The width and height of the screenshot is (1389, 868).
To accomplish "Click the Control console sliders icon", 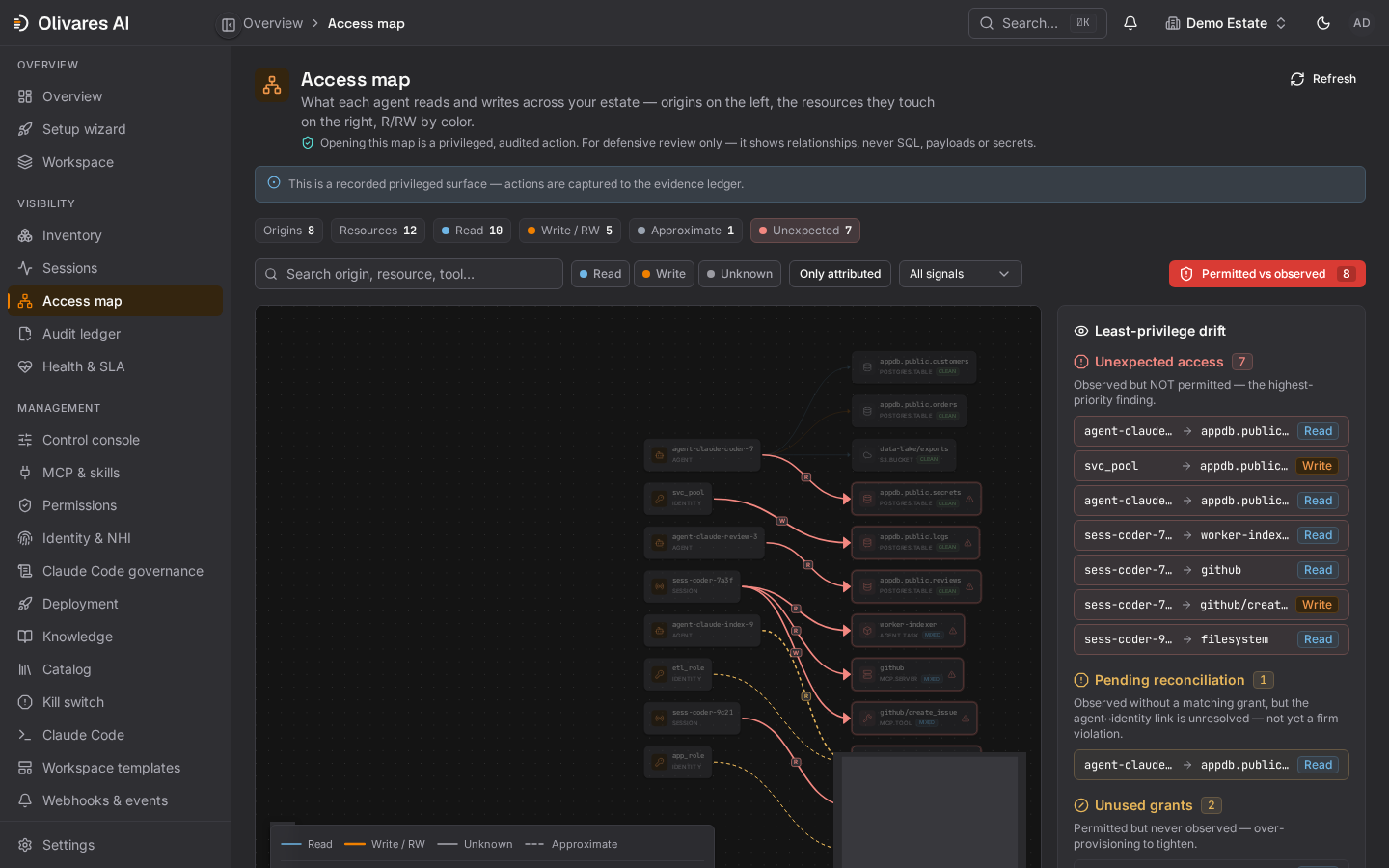I will point(25,440).
